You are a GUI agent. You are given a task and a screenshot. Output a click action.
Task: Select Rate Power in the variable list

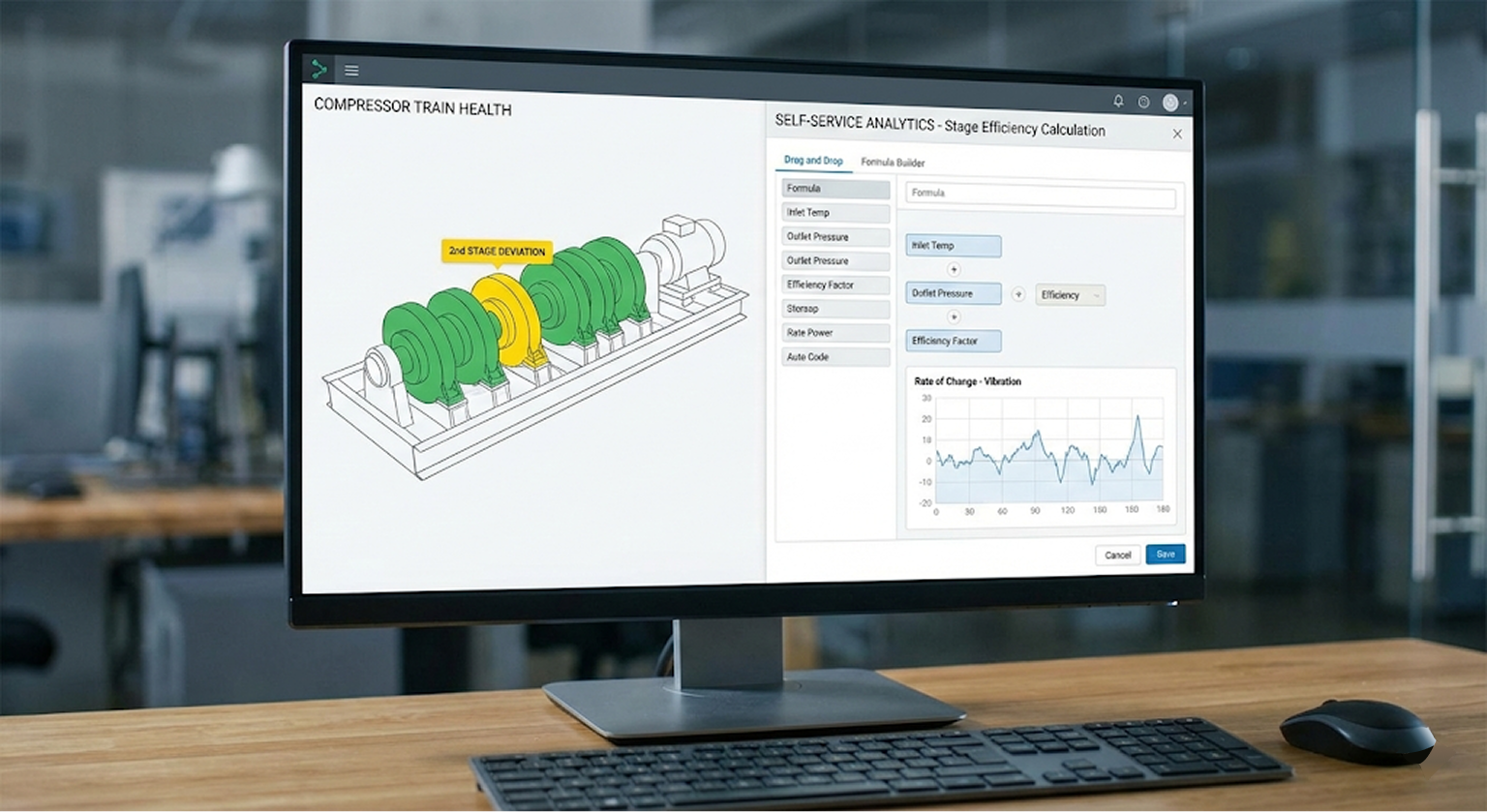tap(835, 333)
